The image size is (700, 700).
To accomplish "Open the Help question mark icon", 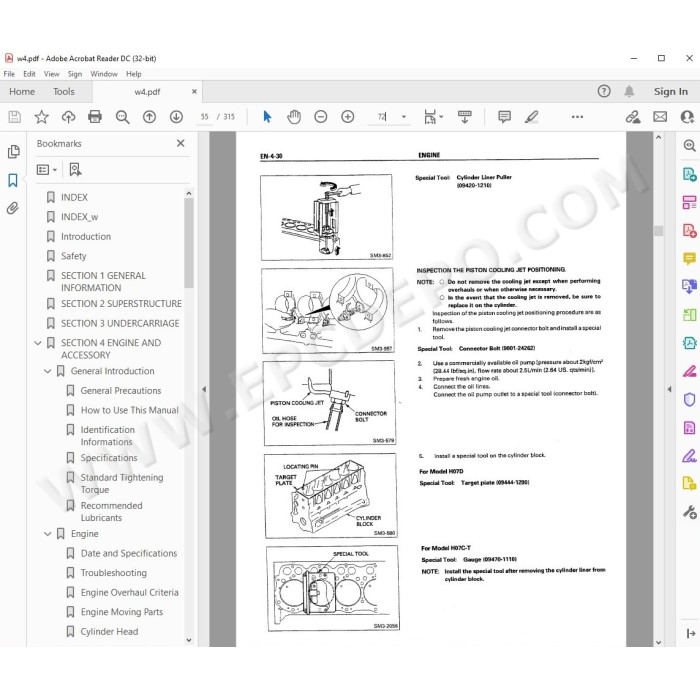I will point(604,92).
